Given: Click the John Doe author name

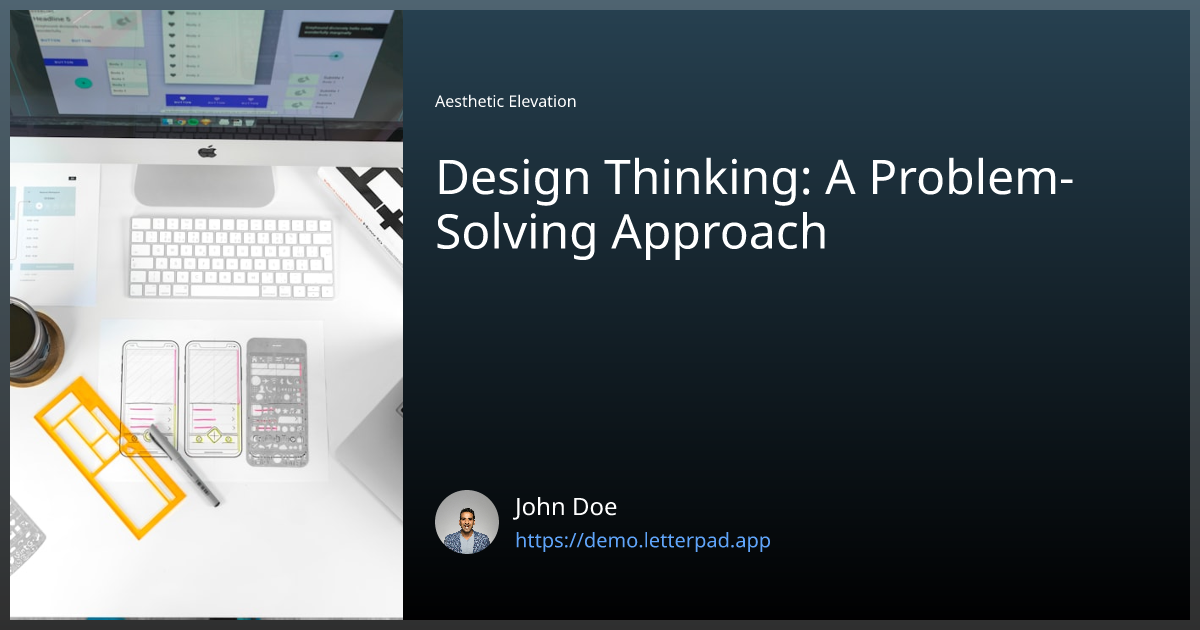Looking at the screenshot, I should click(x=566, y=507).
